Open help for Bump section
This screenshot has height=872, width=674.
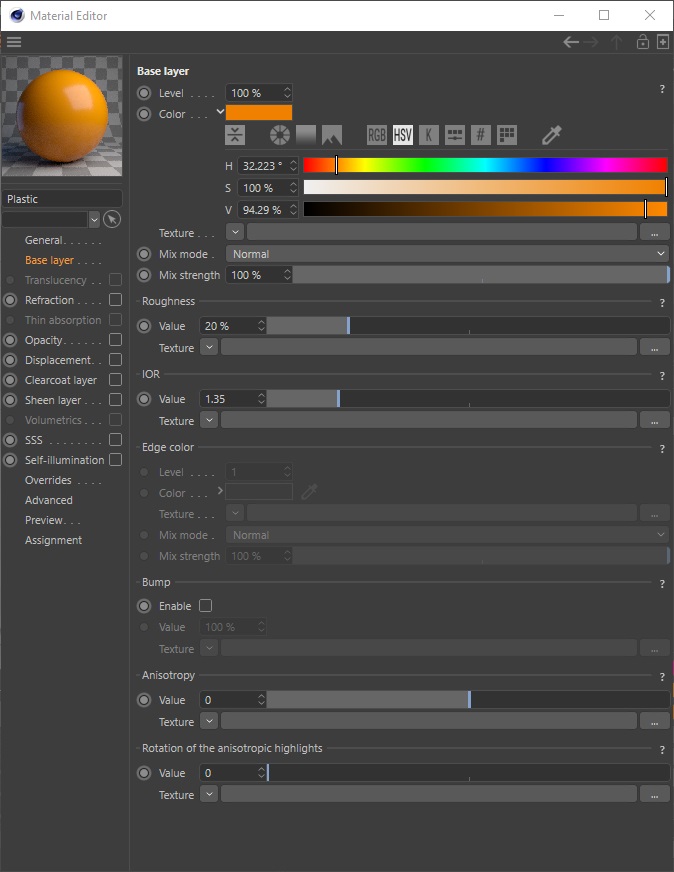coord(662,584)
